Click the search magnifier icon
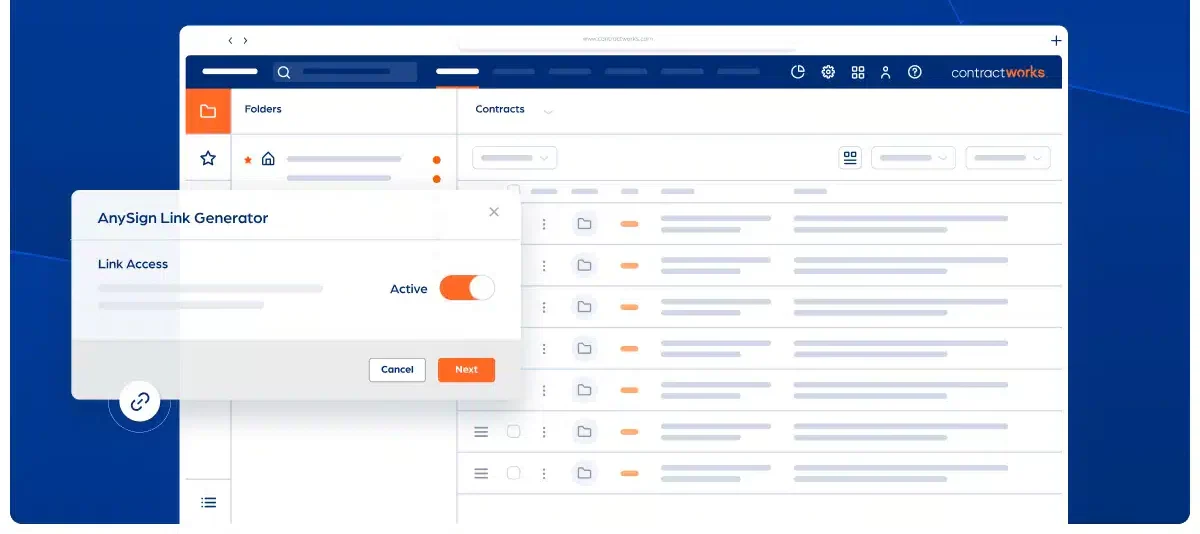Screen dimensions: 1200x534 (x=284, y=72)
